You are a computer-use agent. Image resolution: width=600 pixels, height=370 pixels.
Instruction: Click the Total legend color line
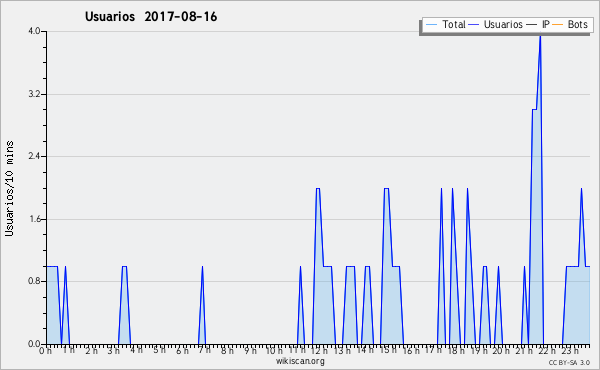tap(431, 25)
